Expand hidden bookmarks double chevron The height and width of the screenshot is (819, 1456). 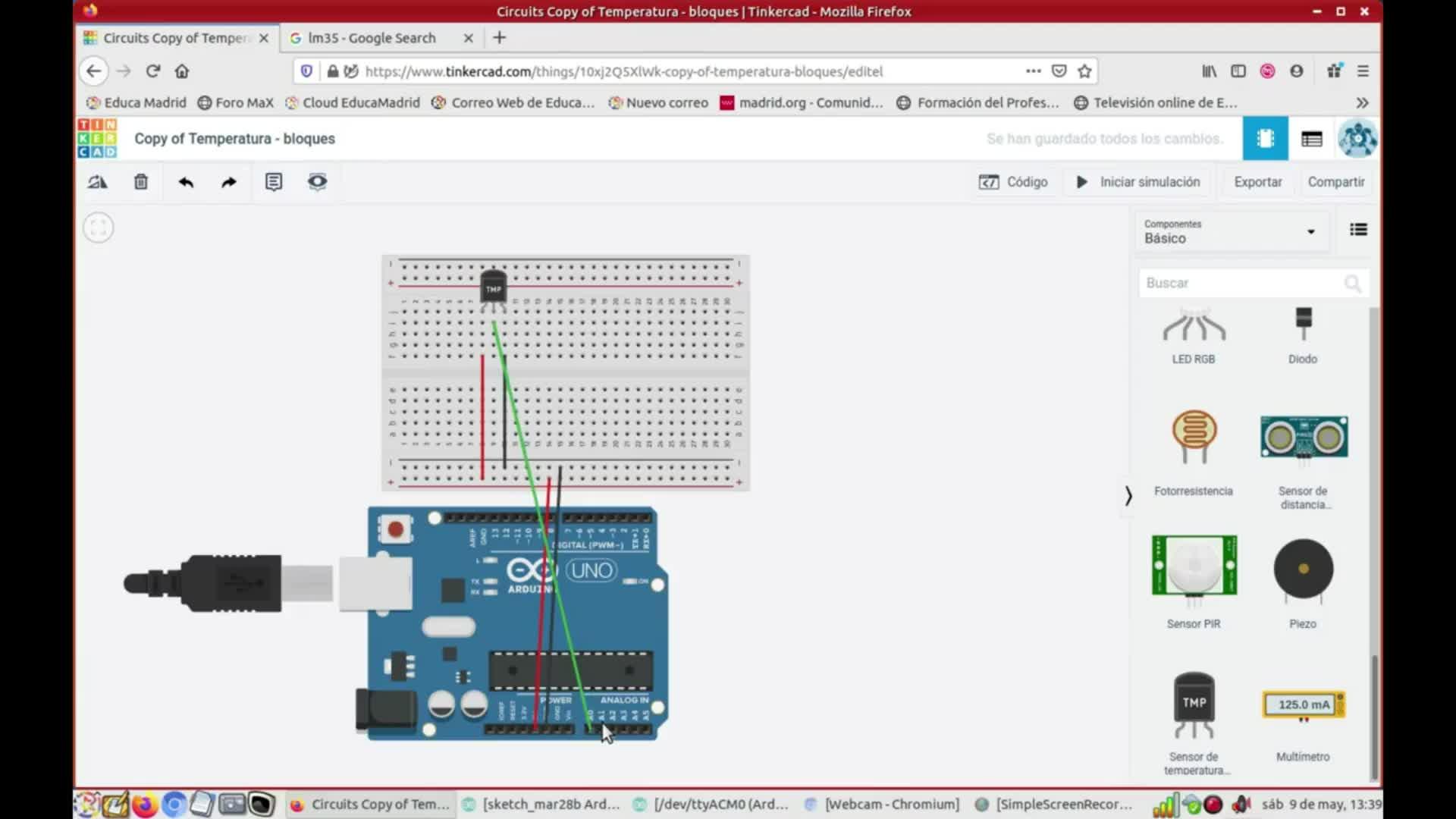click(x=1362, y=102)
